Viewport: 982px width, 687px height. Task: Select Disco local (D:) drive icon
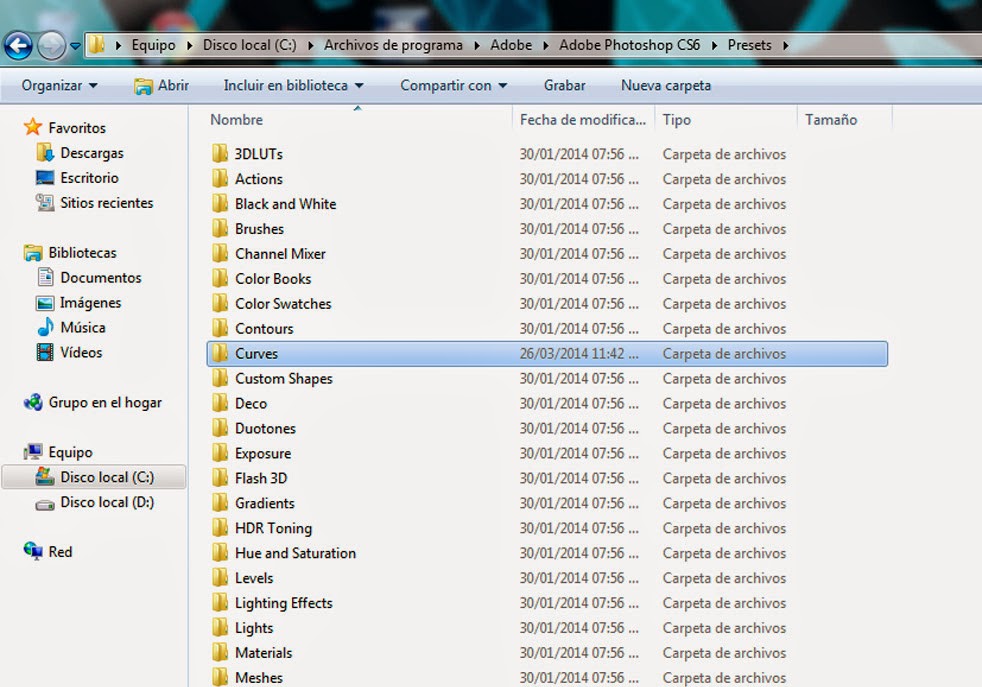point(45,504)
